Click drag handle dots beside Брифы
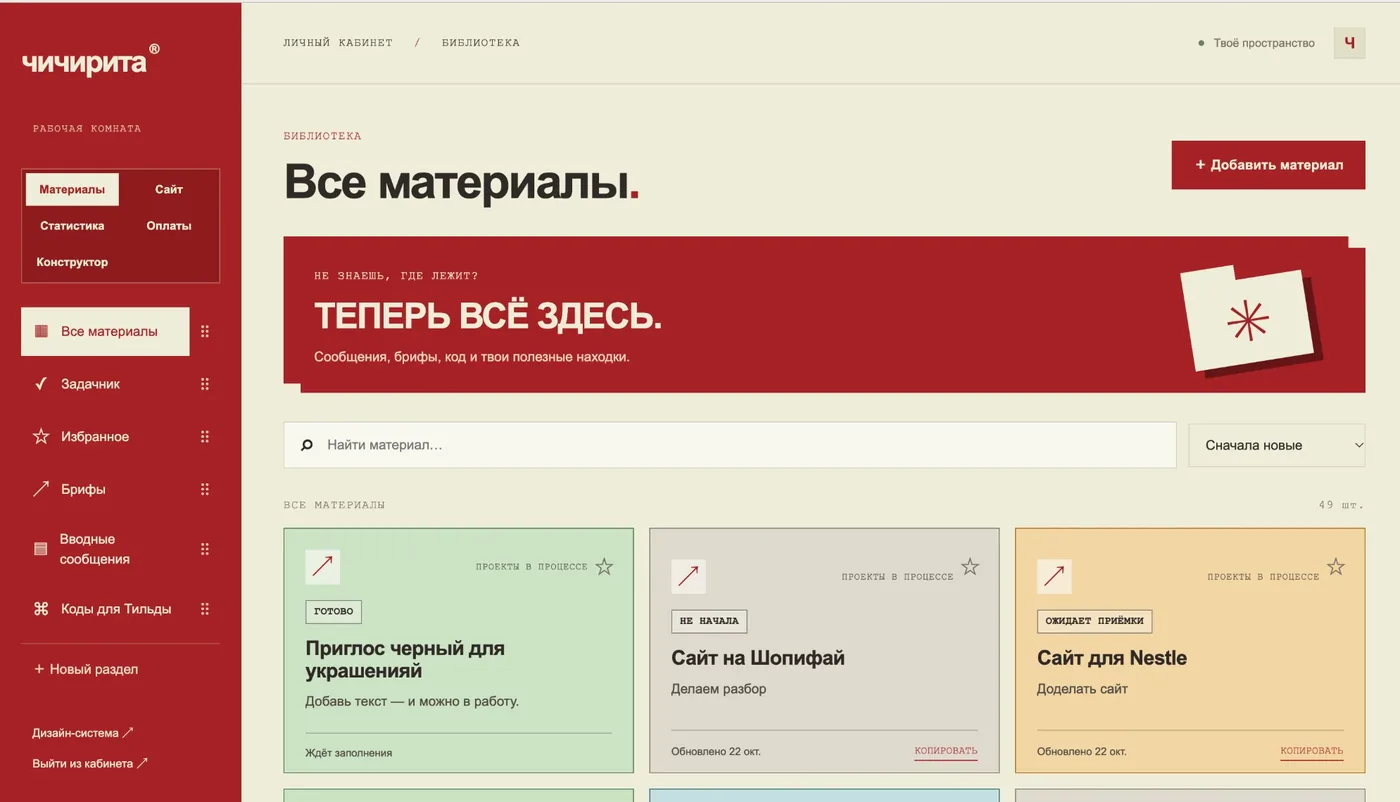 [x=205, y=489]
